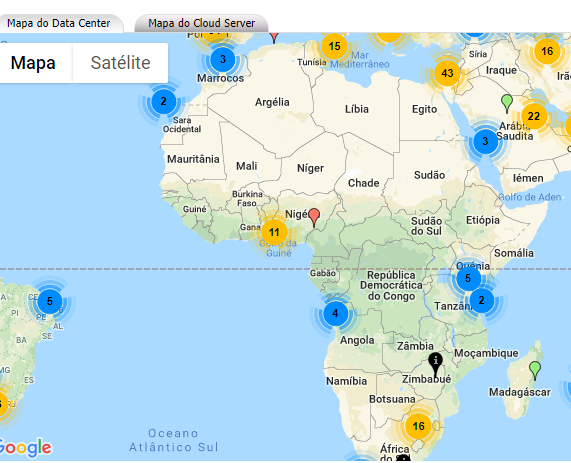Click the Mali country label
This screenshot has width=571, height=463.
click(247, 166)
